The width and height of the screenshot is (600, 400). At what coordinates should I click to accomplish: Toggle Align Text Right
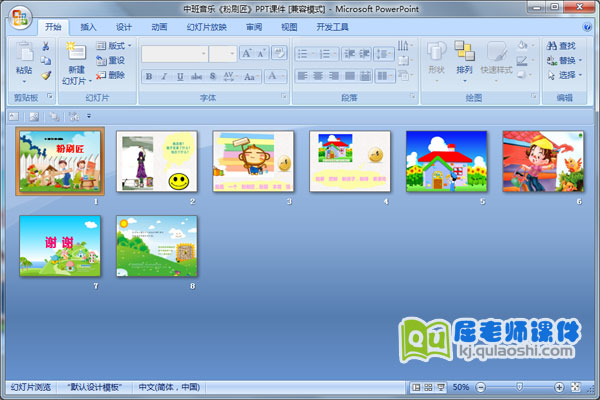[334, 76]
